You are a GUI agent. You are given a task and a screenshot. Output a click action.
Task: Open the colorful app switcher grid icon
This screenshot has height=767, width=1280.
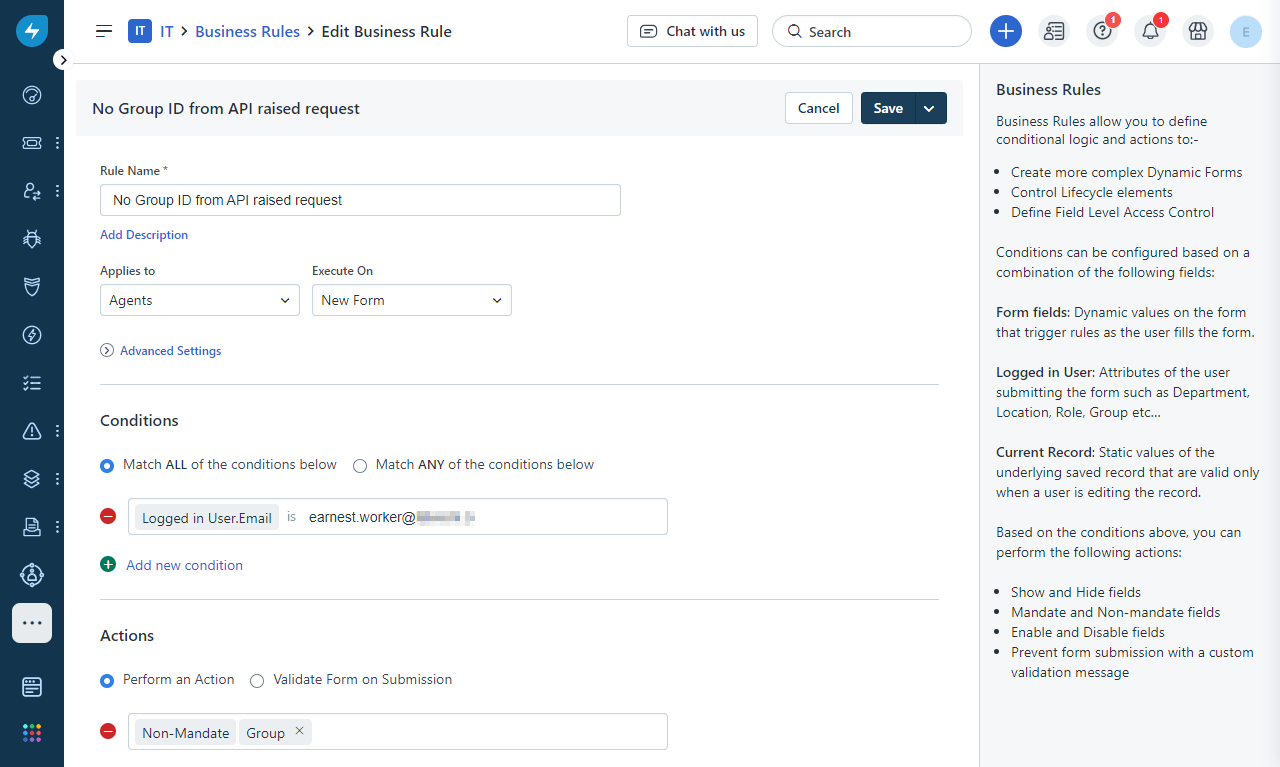point(32,733)
